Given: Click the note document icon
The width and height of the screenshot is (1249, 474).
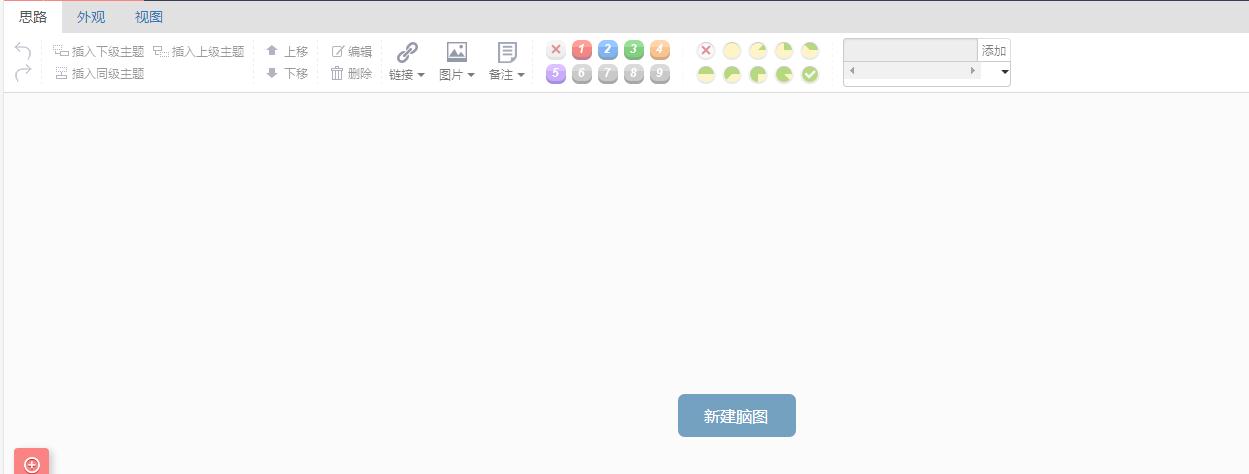Looking at the screenshot, I should (507, 52).
